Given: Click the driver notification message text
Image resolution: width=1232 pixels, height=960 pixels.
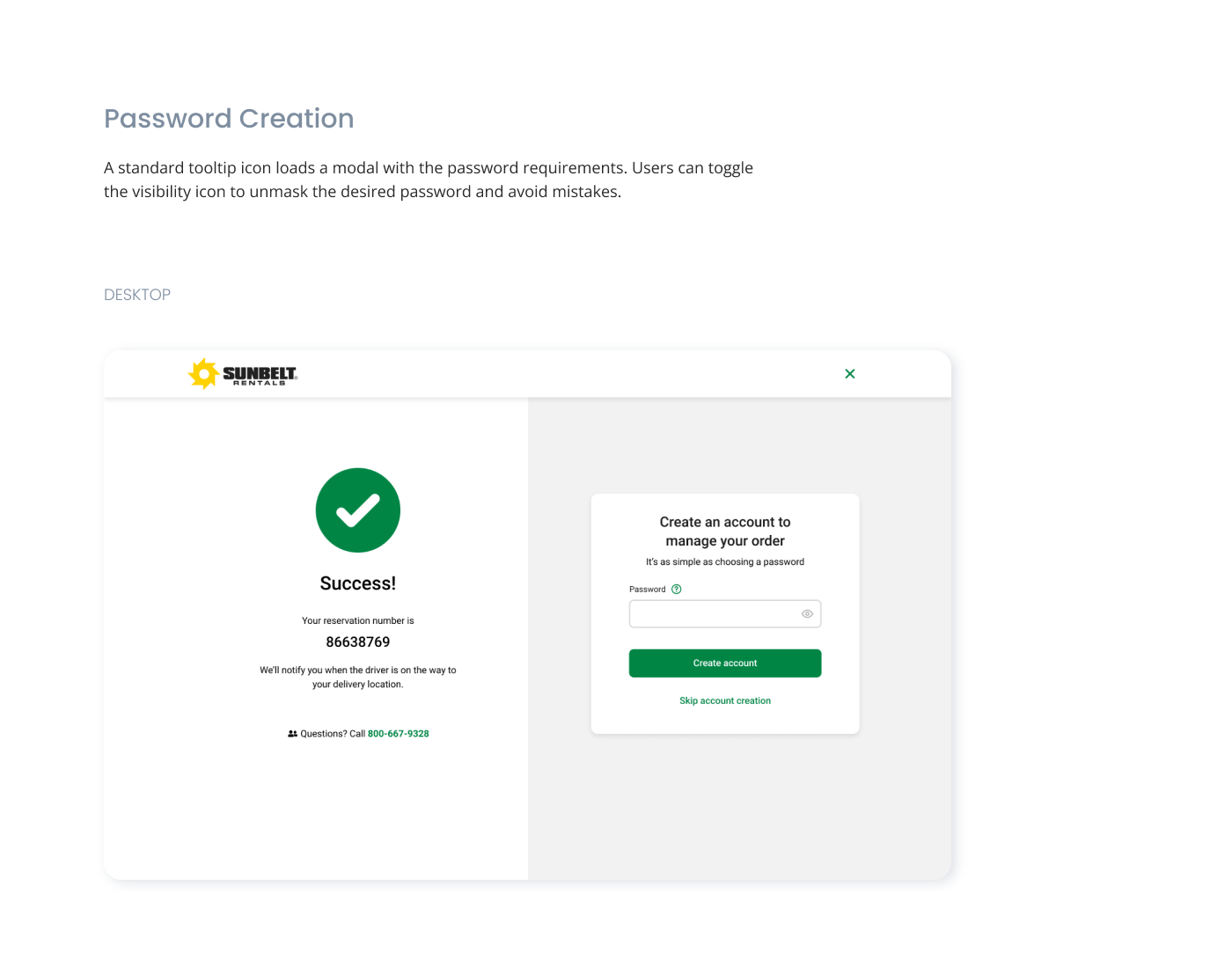Looking at the screenshot, I should (358, 678).
